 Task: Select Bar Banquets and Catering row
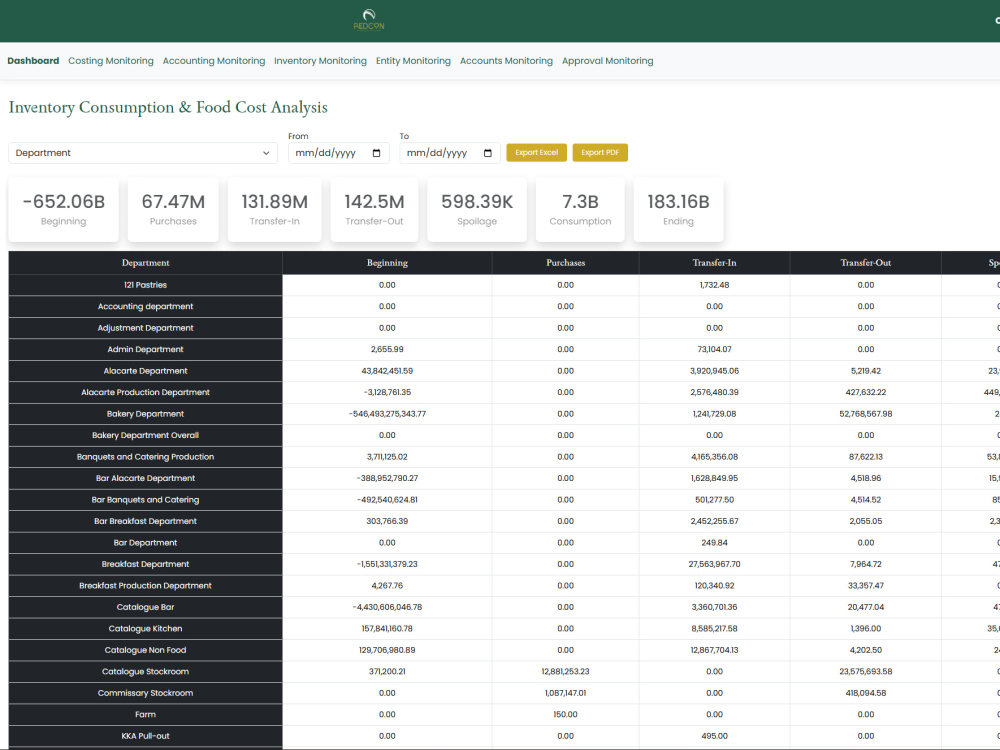pos(145,500)
